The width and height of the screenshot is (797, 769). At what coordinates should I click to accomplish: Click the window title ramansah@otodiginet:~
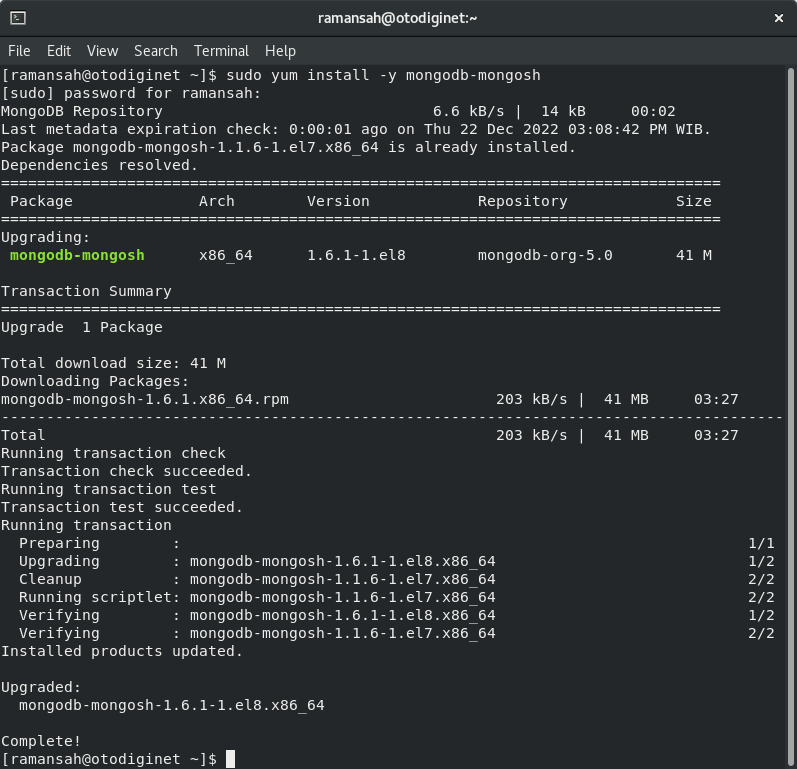click(x=397, y=18)
